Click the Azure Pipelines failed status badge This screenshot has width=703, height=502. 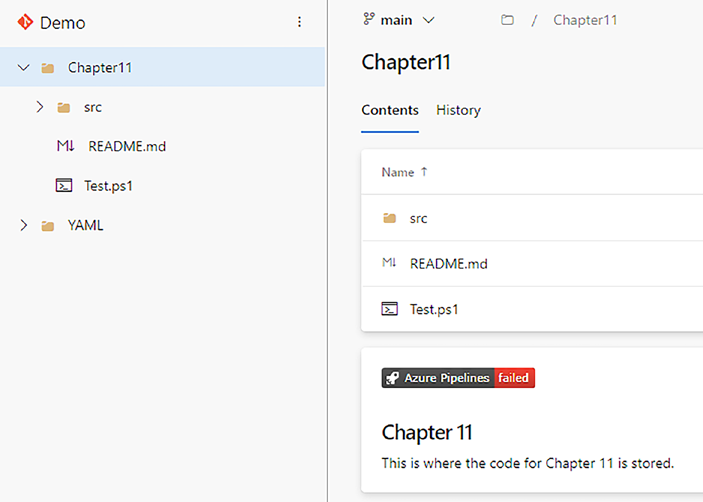pos(458,378)
